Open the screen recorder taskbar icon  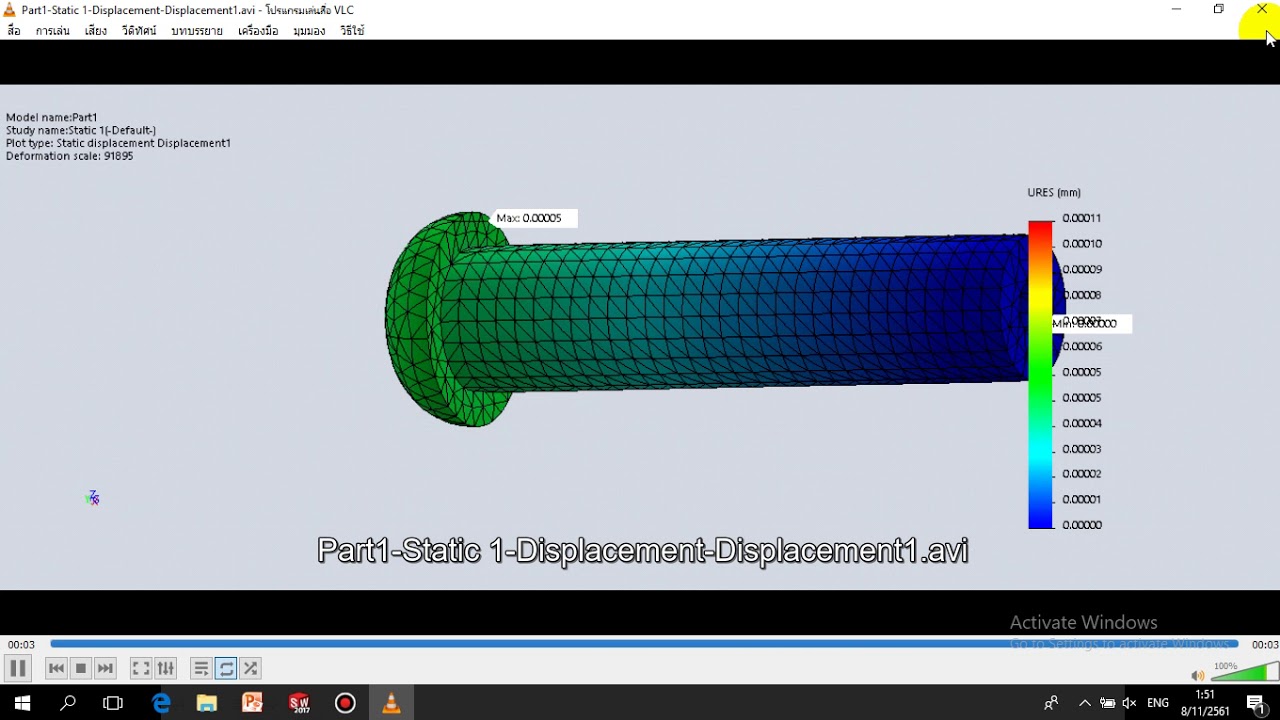point(345,703)
